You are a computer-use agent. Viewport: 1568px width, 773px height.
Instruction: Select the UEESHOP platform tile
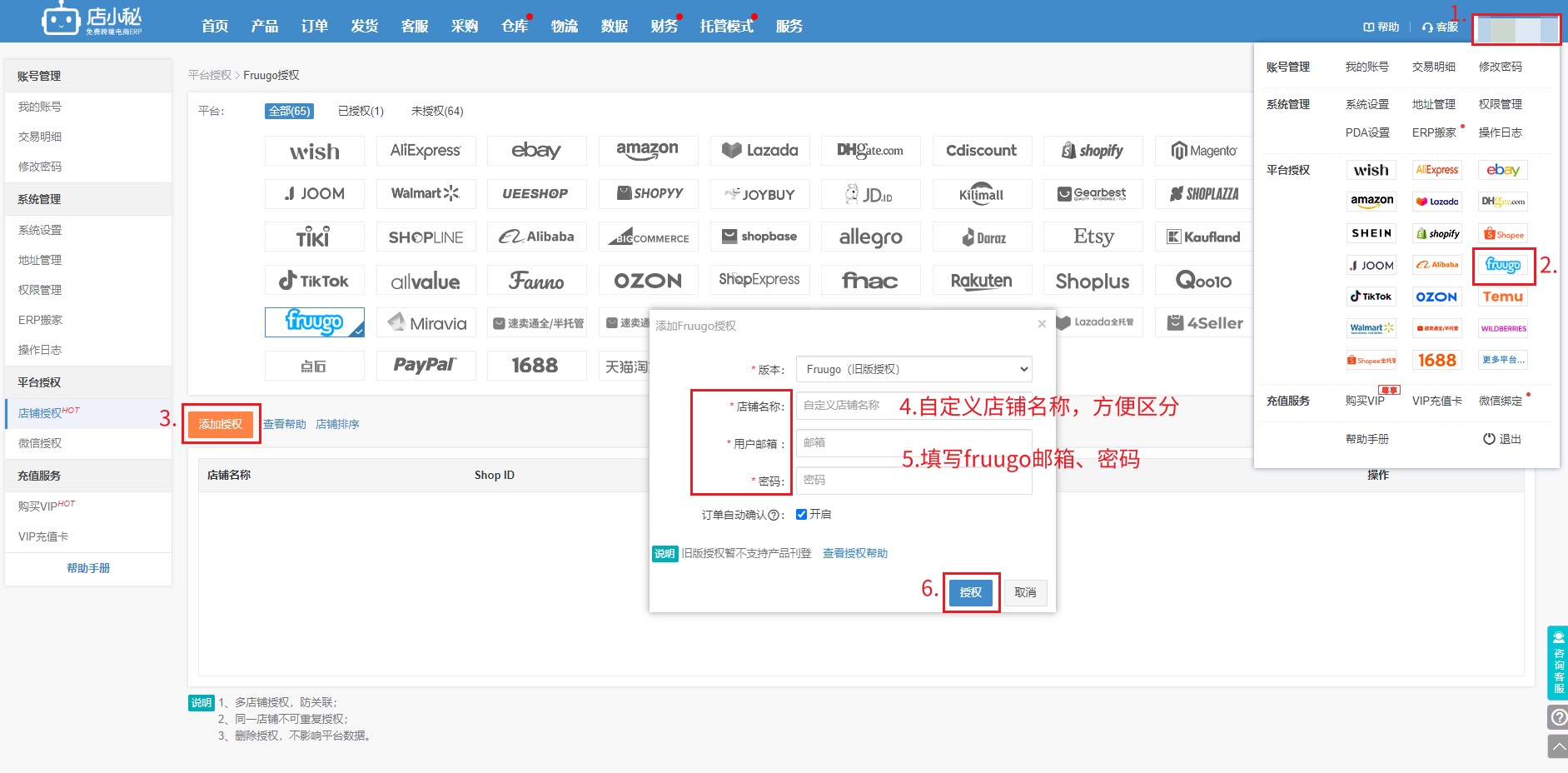(x=537, y=194)
